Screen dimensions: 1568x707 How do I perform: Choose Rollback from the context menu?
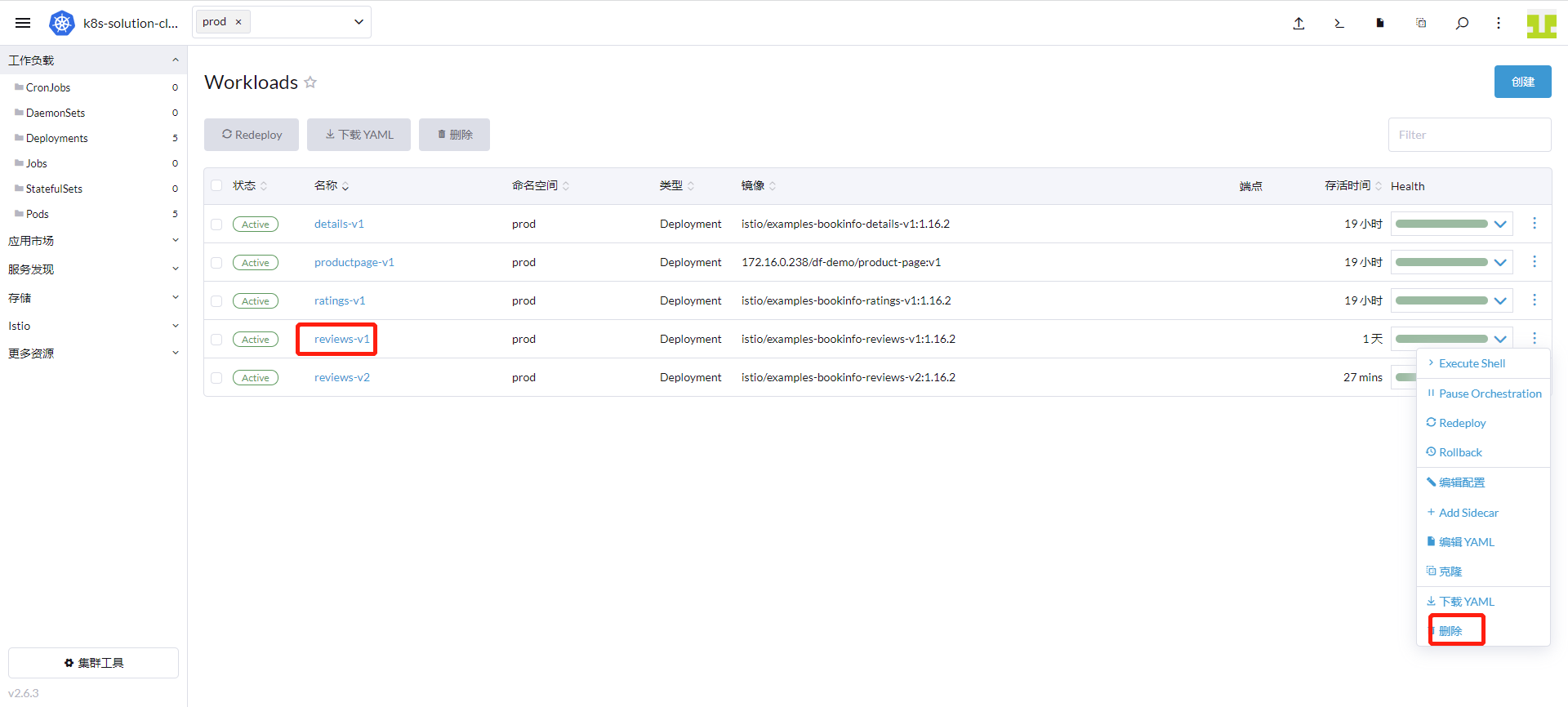(1460, 452)
